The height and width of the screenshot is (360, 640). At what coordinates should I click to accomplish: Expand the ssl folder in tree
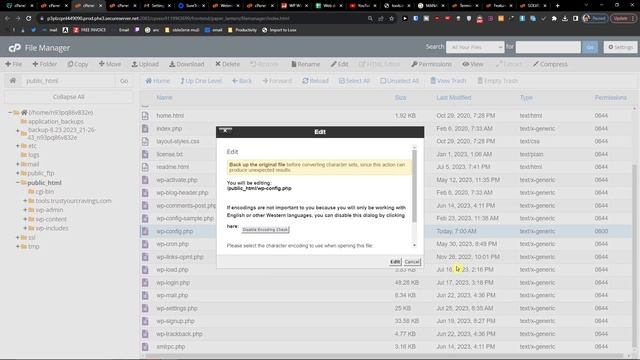(18, 237)
